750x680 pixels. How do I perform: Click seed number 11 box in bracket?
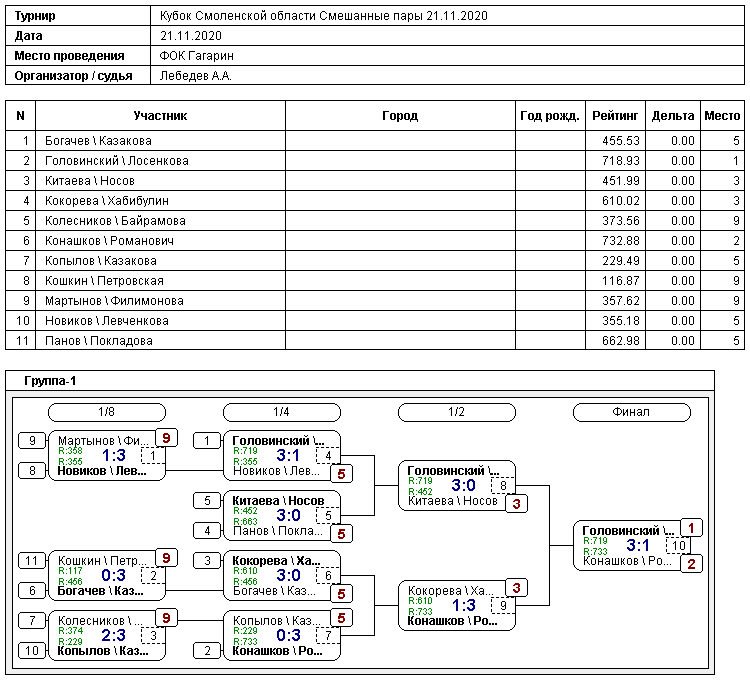tap(32, 560)
